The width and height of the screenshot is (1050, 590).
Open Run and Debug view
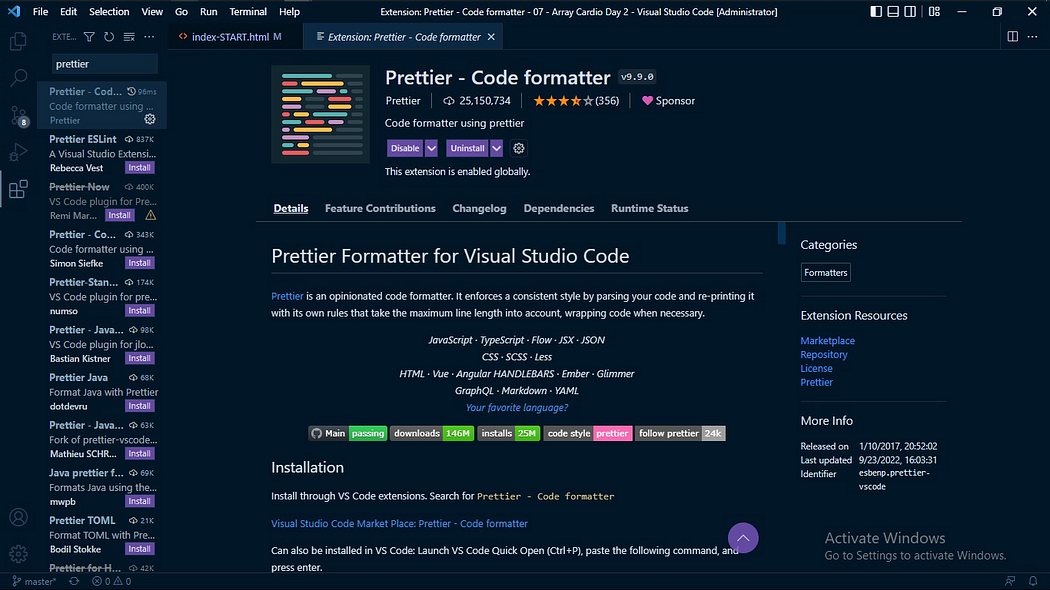click(18, 152)
